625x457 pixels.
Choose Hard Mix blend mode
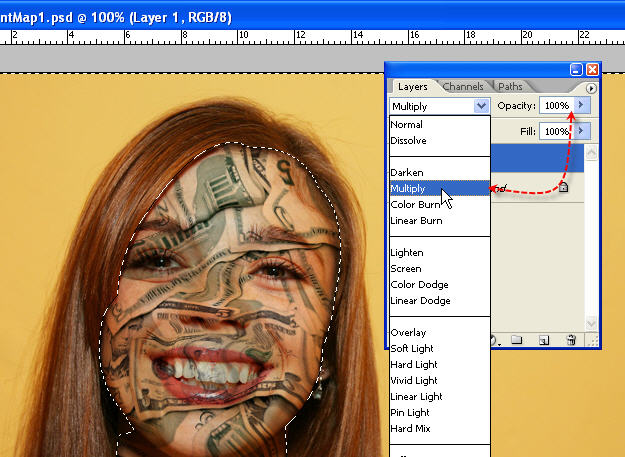(x=440, y=428)
